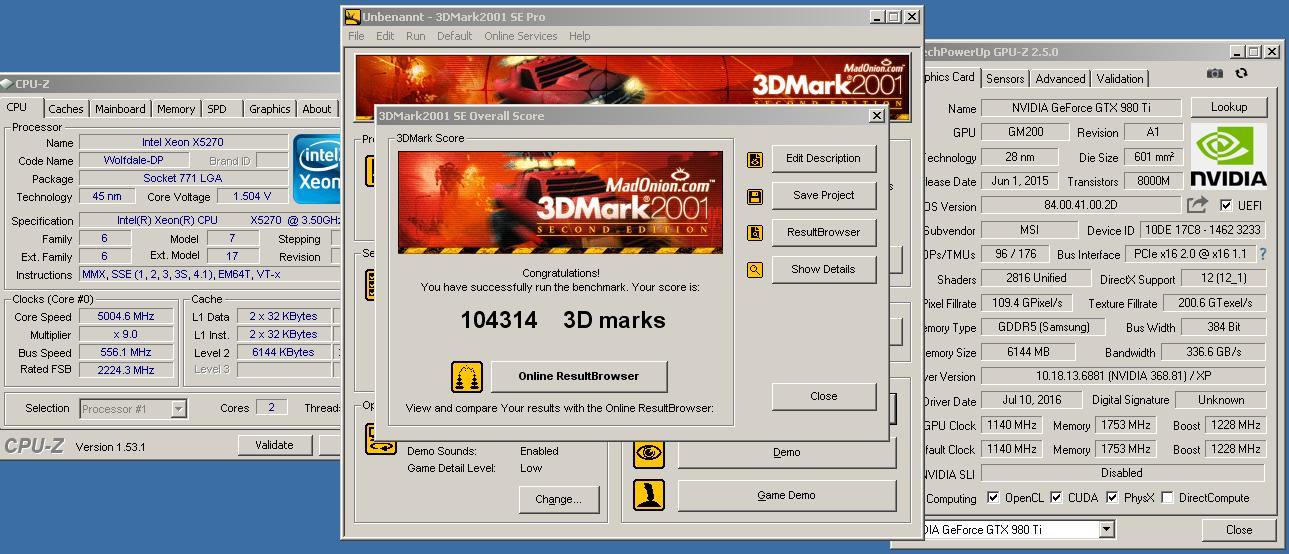Open the GPU selection dropdown in GPU-Z

coord(1106,530)
